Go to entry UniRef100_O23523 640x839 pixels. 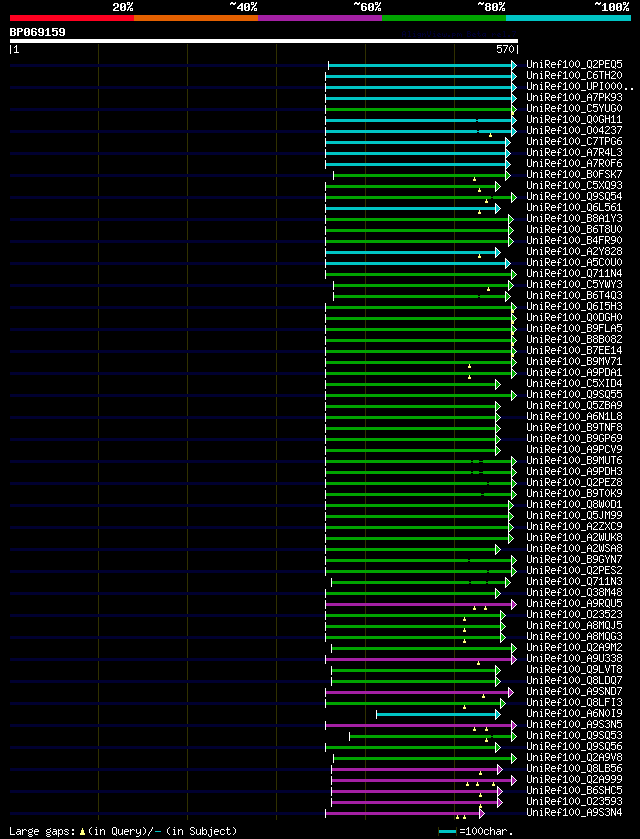point(574,614)
